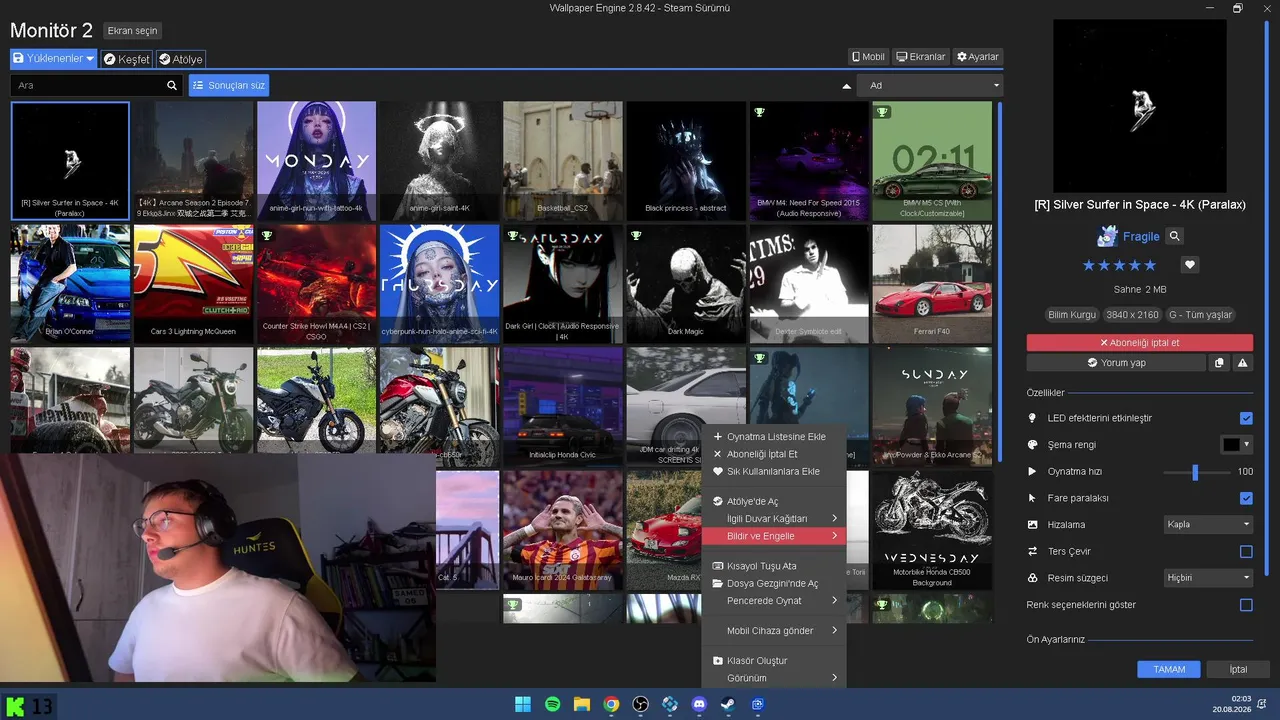Viewport: 1280px width, 720px height.
Task: Open Steam from the taskbar
Action: pos(729,704)
